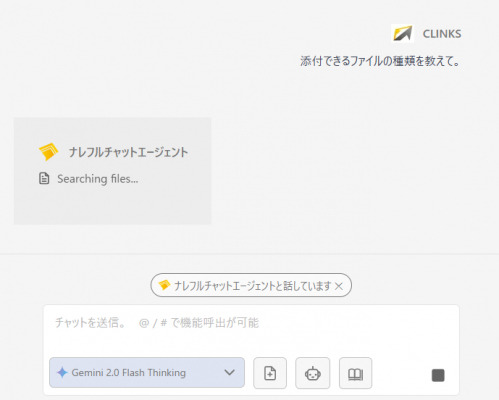499x400 pixels.
Task: Open the book knowledge library icon
Action: (x=355, y=373)
